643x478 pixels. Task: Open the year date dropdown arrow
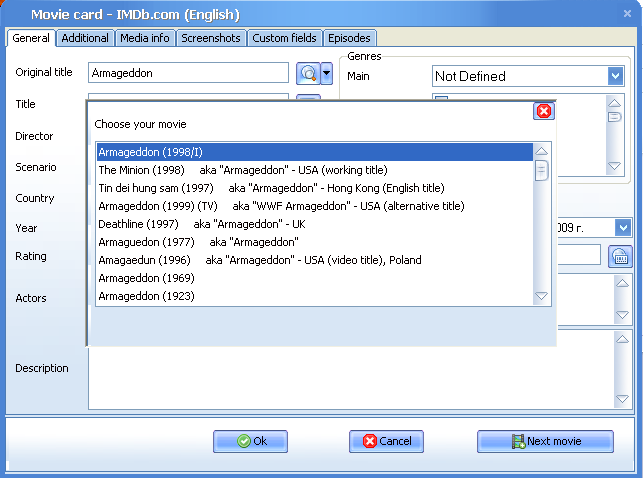point(623,228)
